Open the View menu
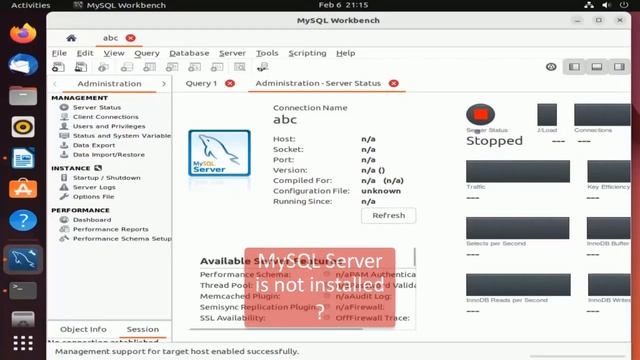The image size is (640, 360). [114, 53]
